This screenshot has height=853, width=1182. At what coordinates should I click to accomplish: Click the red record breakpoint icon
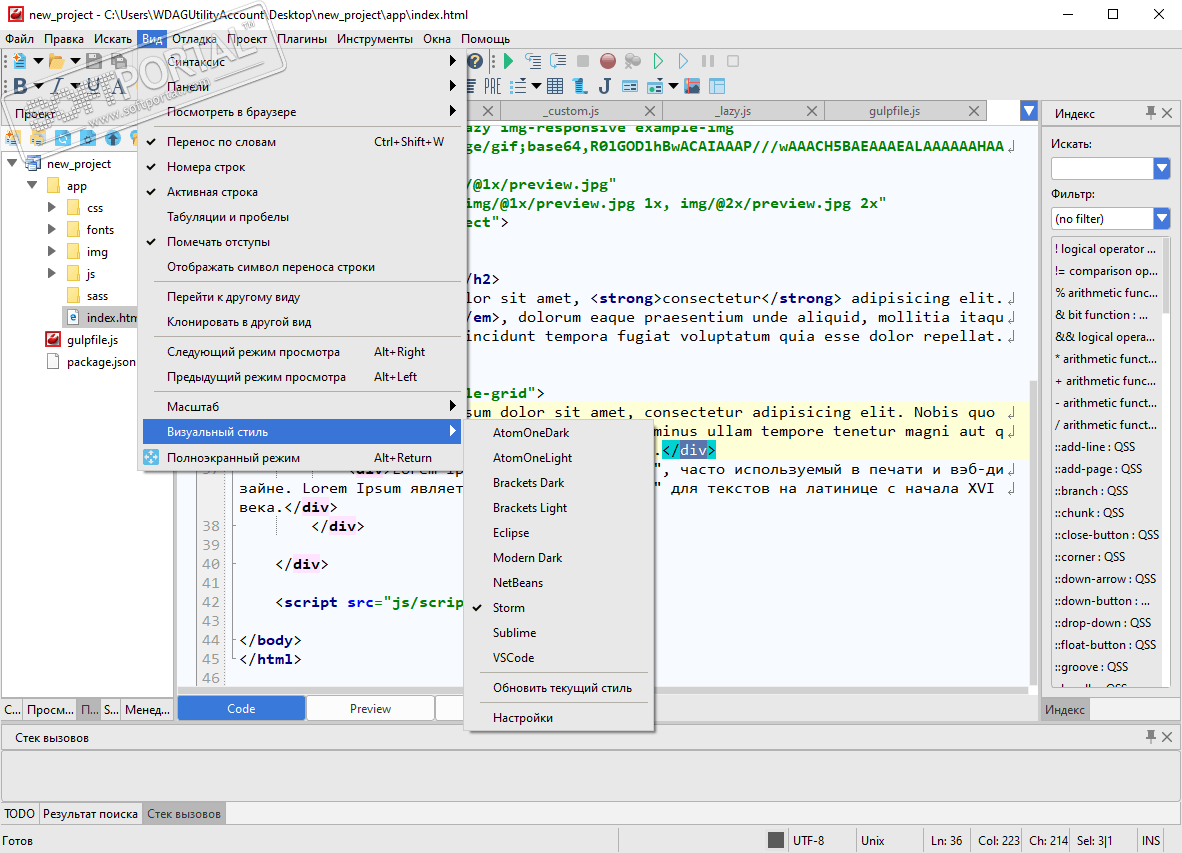coord(607,61)
